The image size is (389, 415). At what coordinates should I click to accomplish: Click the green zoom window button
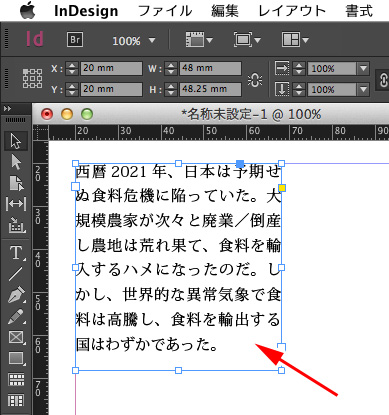point(87,114)
